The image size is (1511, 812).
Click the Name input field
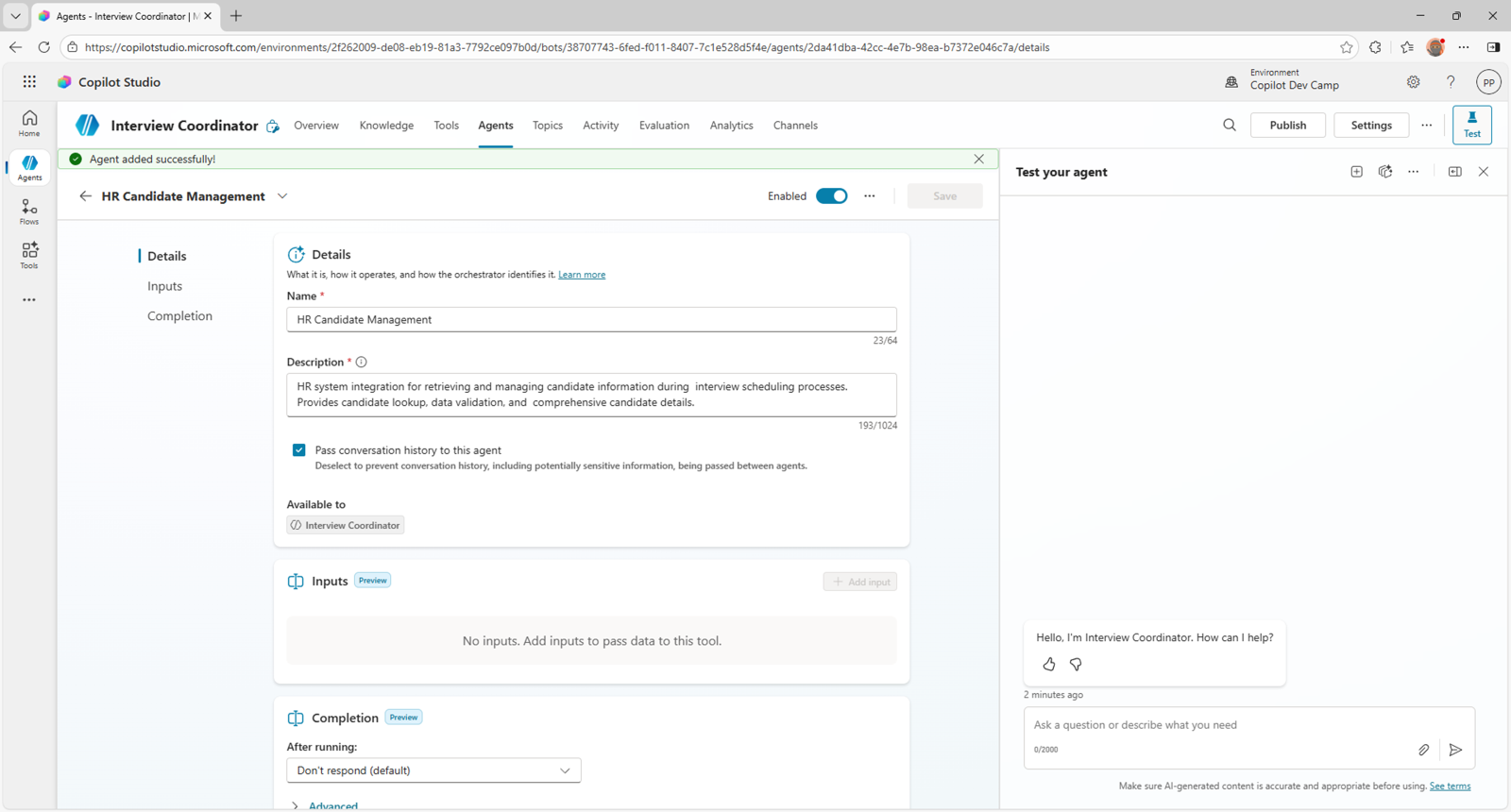(592, 319)
